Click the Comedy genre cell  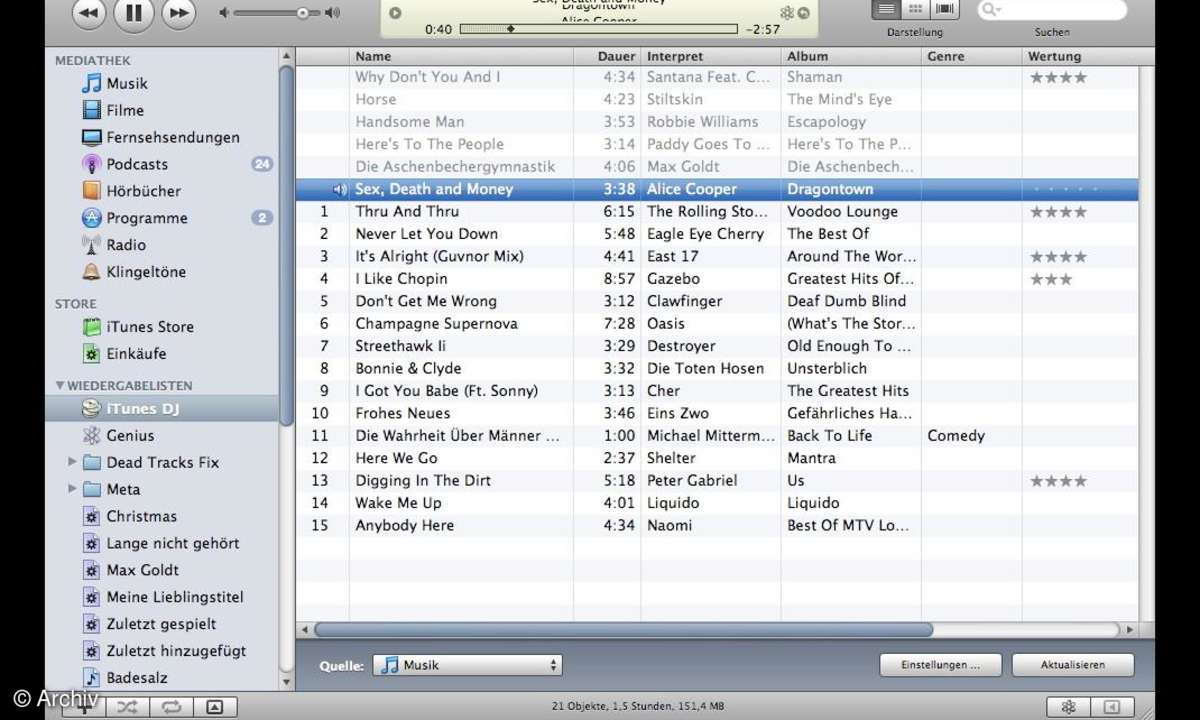956,436
